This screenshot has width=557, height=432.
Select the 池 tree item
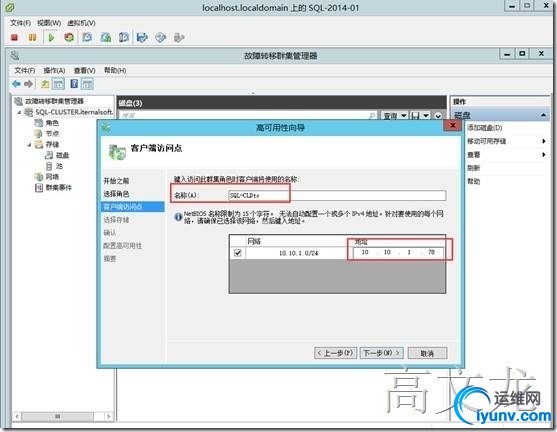click(59, 166)
